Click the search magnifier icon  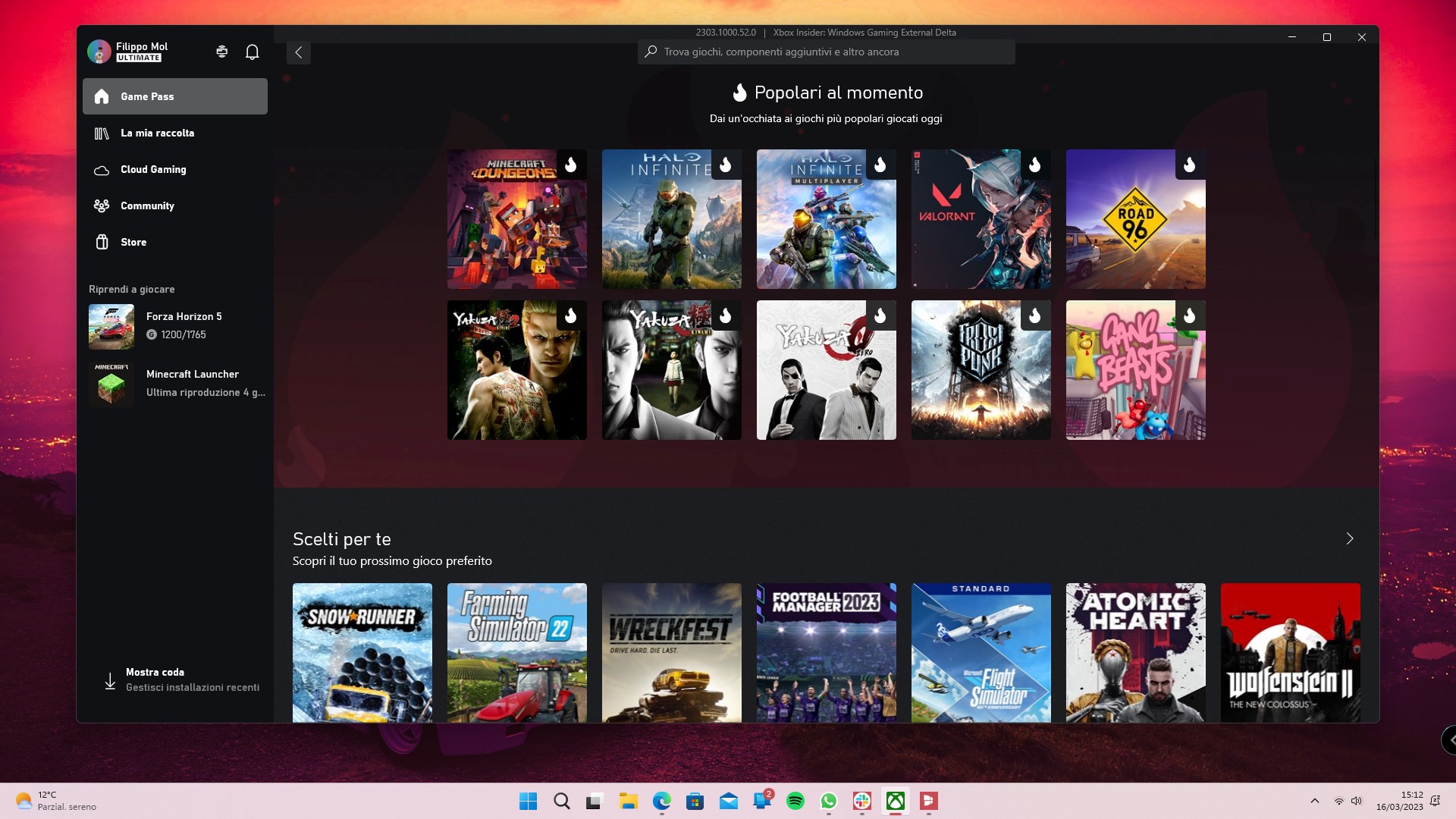[x=651, y=52]
